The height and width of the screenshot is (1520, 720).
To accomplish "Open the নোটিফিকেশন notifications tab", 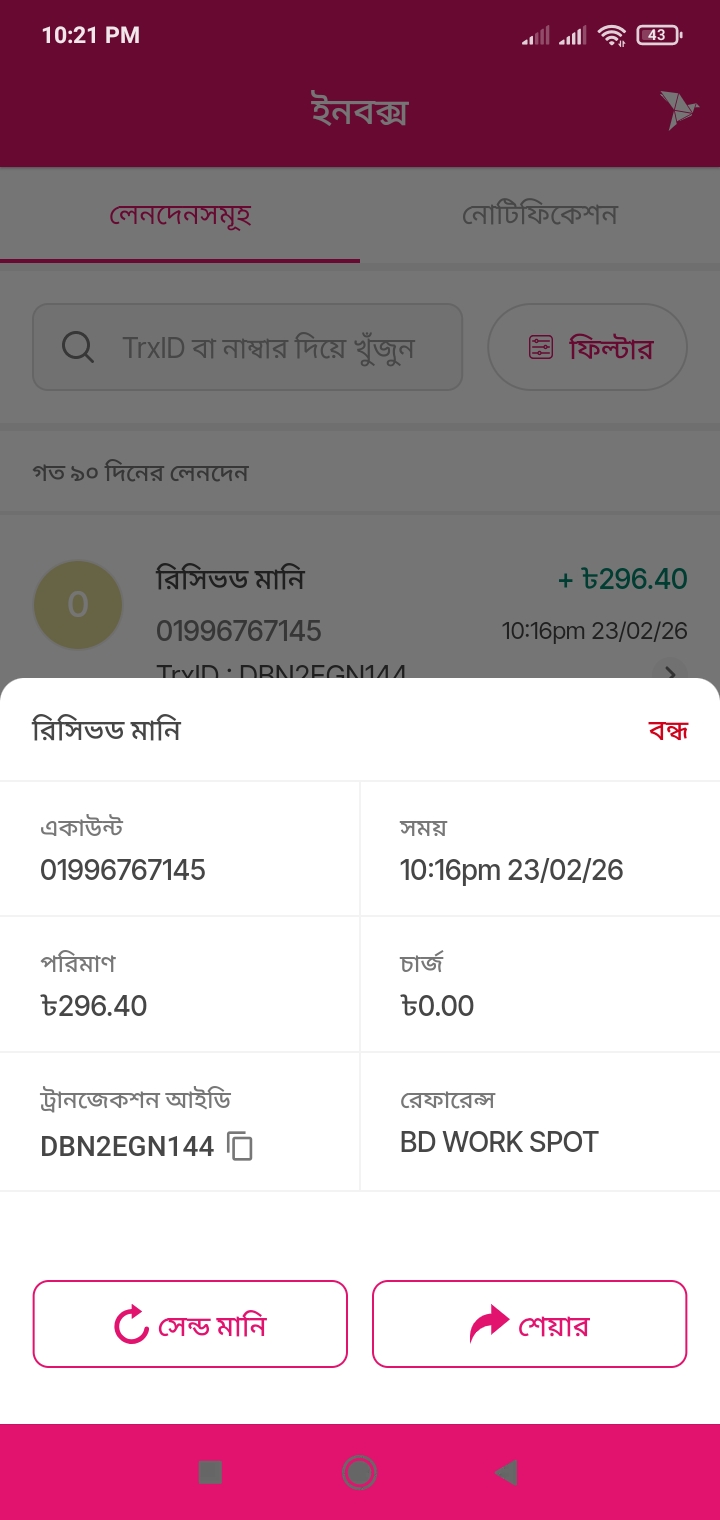I will 540,214.
